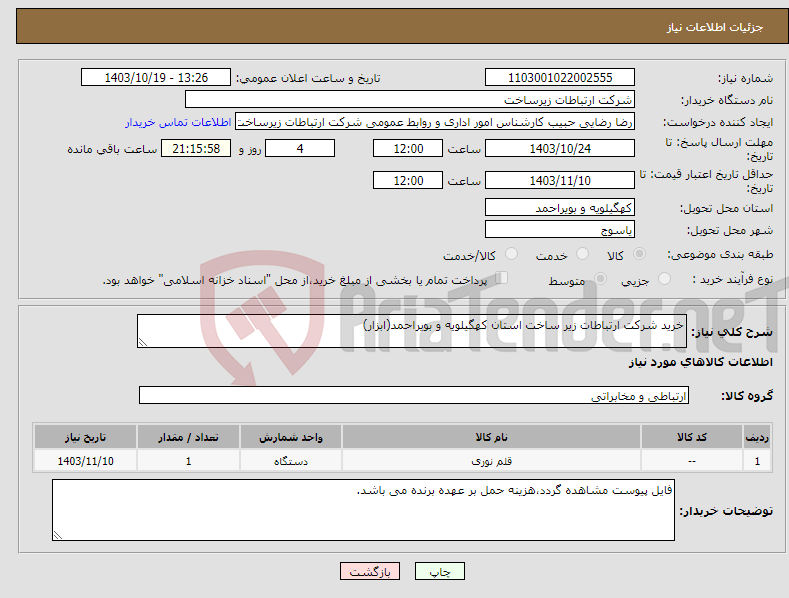This screenshot has width=789, height=598.
Task: Click the تاریخ نیاز column header
Action: coord(85,437)
